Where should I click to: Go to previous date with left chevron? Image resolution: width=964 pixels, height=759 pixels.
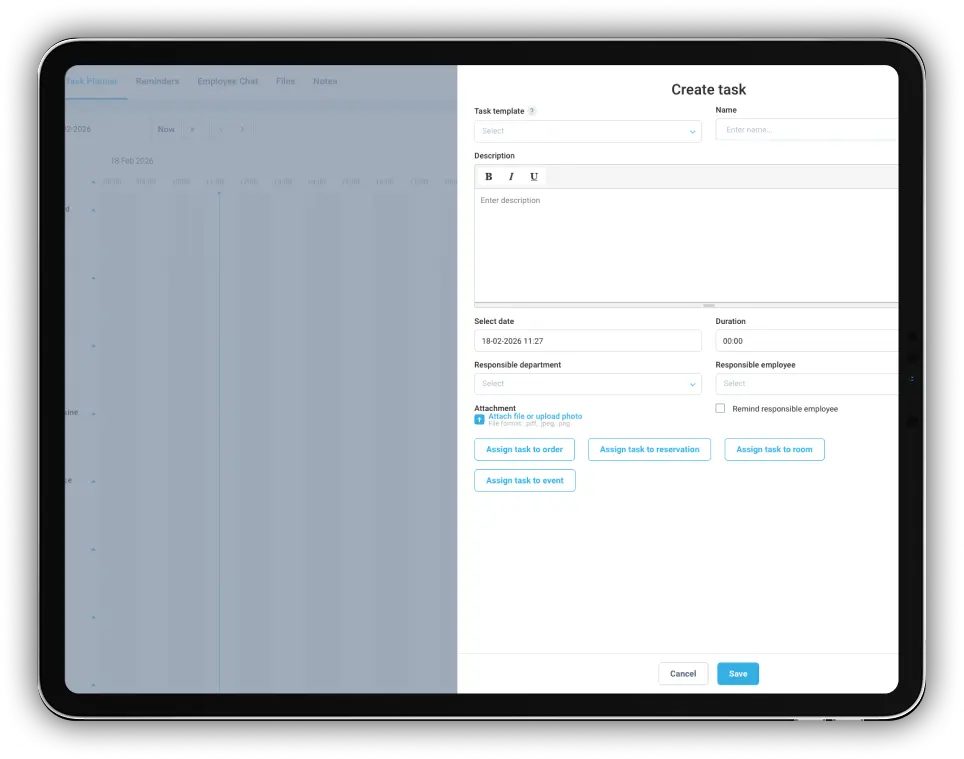[x=221, y=130]
